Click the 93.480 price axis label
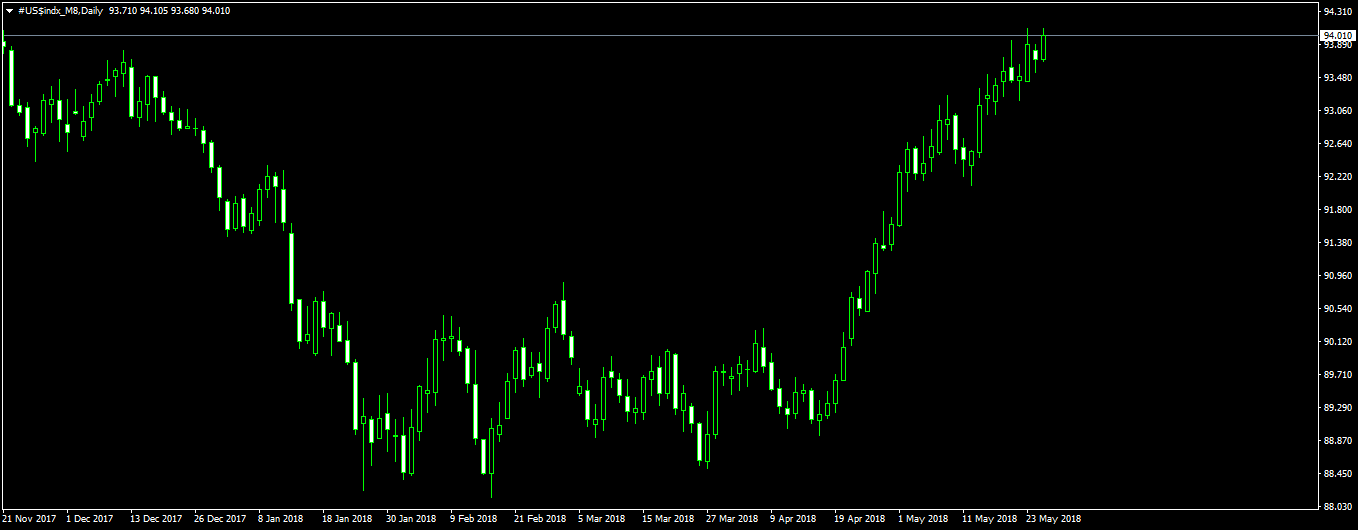 tap(1336, 78)
